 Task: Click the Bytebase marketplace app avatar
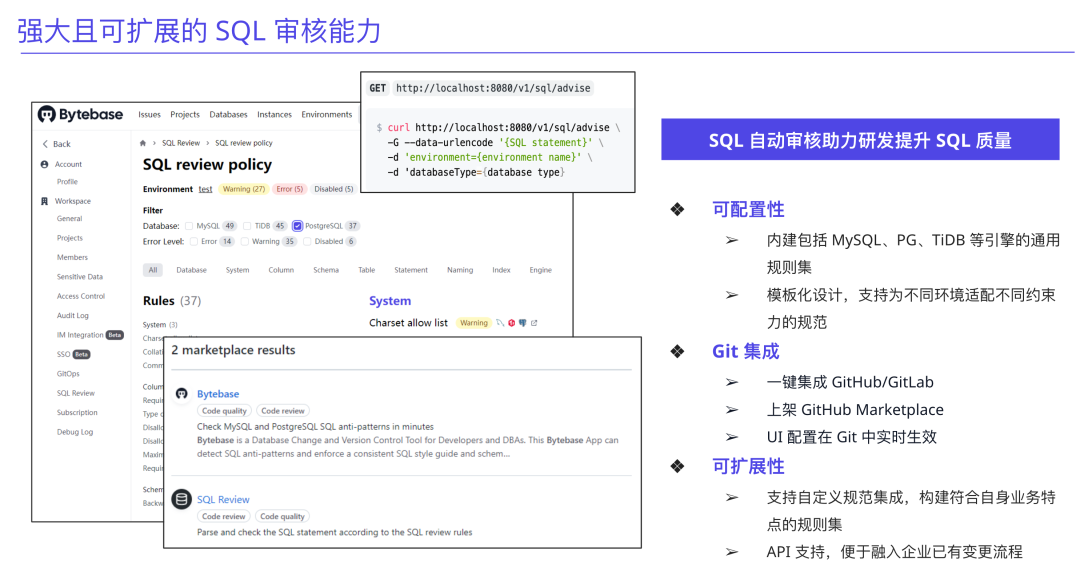[182, 394]
